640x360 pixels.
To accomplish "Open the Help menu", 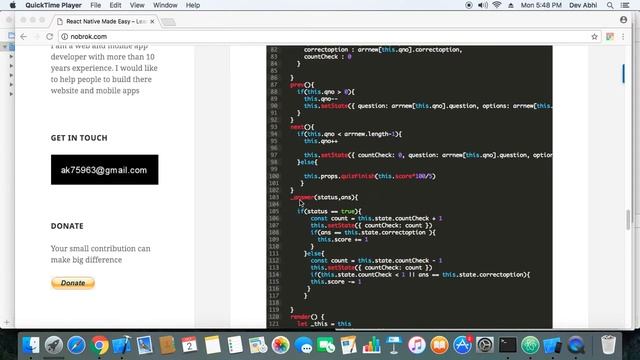I will (193, 5).
